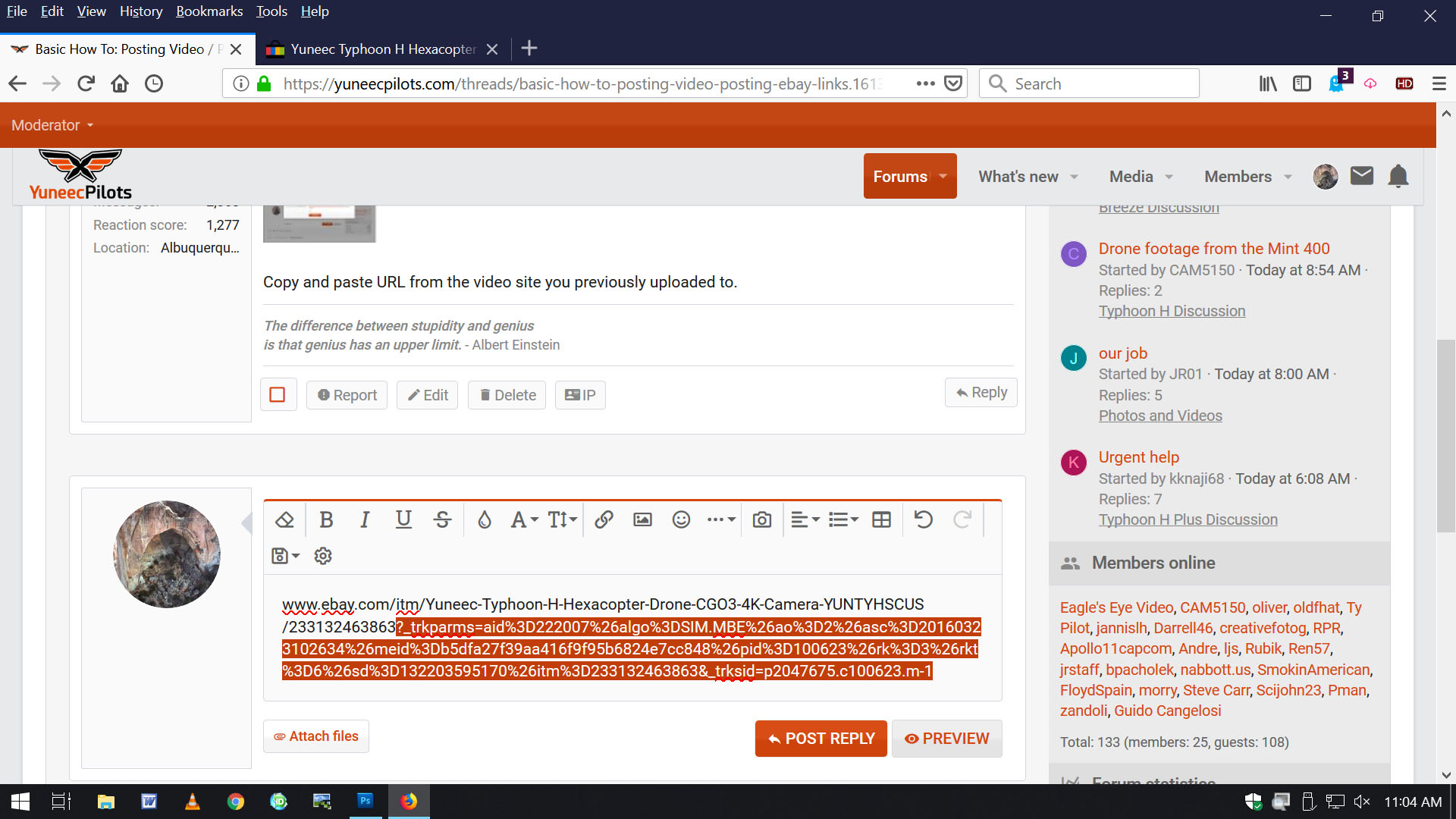1456x819 pixels.
Task: Open the smilies emoji picker
Action: click(x=681, y=519)
